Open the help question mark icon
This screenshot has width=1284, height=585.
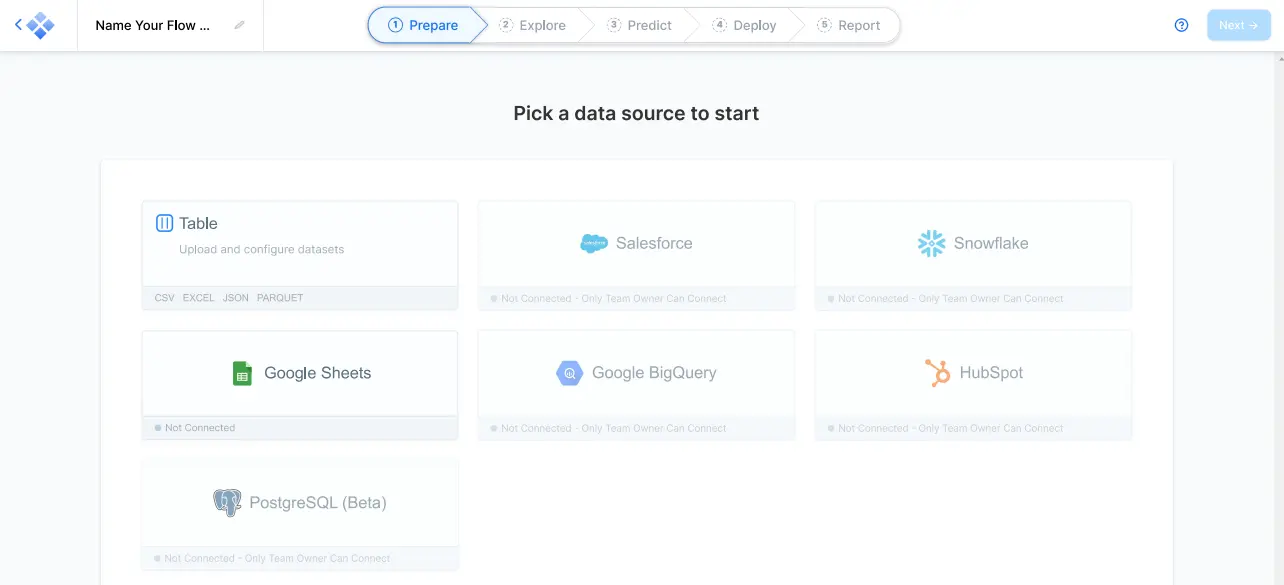1181,25
